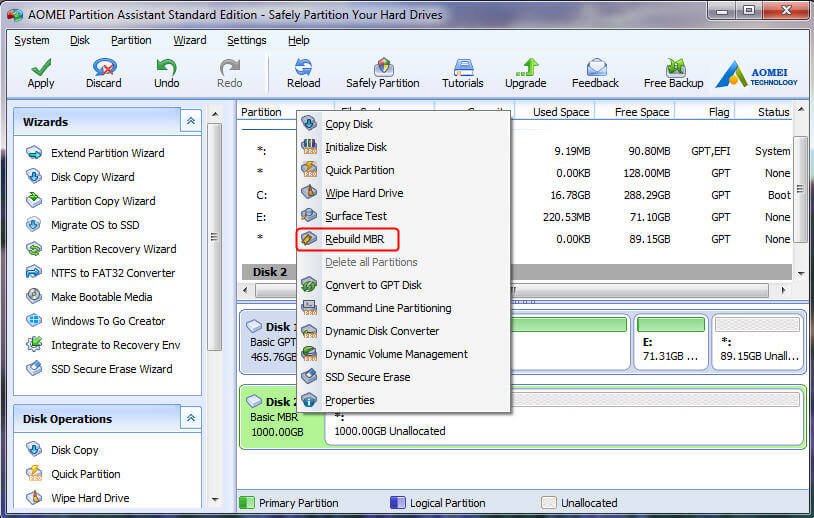Select the 1000.00GB Unallocated space
Viewport: 814px width, 518px height.
[563, 419]
